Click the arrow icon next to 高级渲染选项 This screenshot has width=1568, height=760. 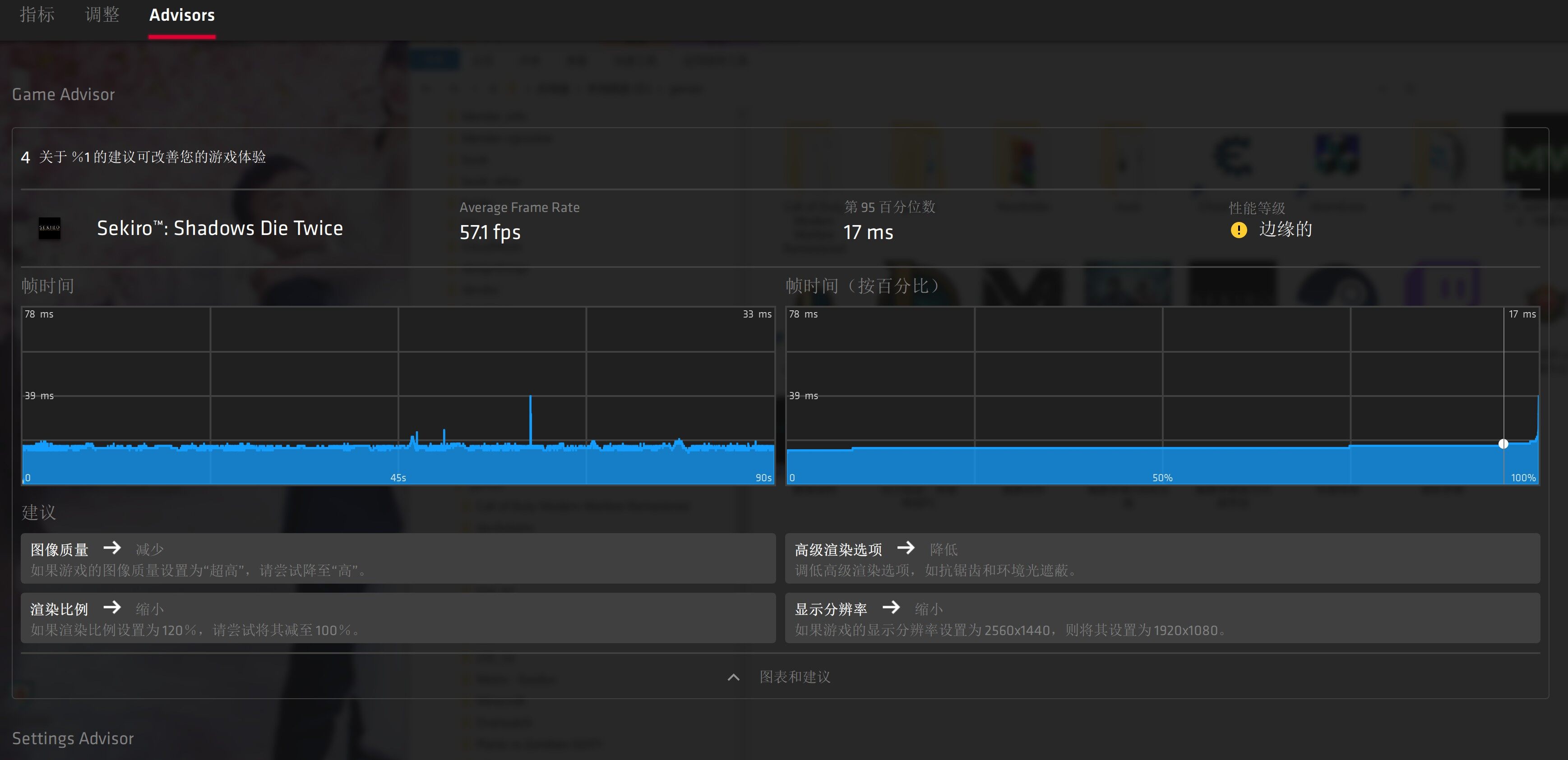coord(906,548)
